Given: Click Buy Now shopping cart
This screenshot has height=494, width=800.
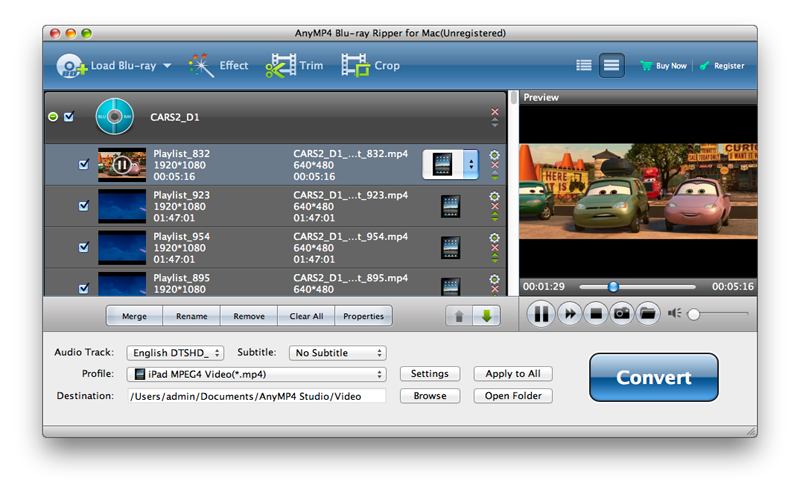Looking at the screenshot, I should click(664, 66).
